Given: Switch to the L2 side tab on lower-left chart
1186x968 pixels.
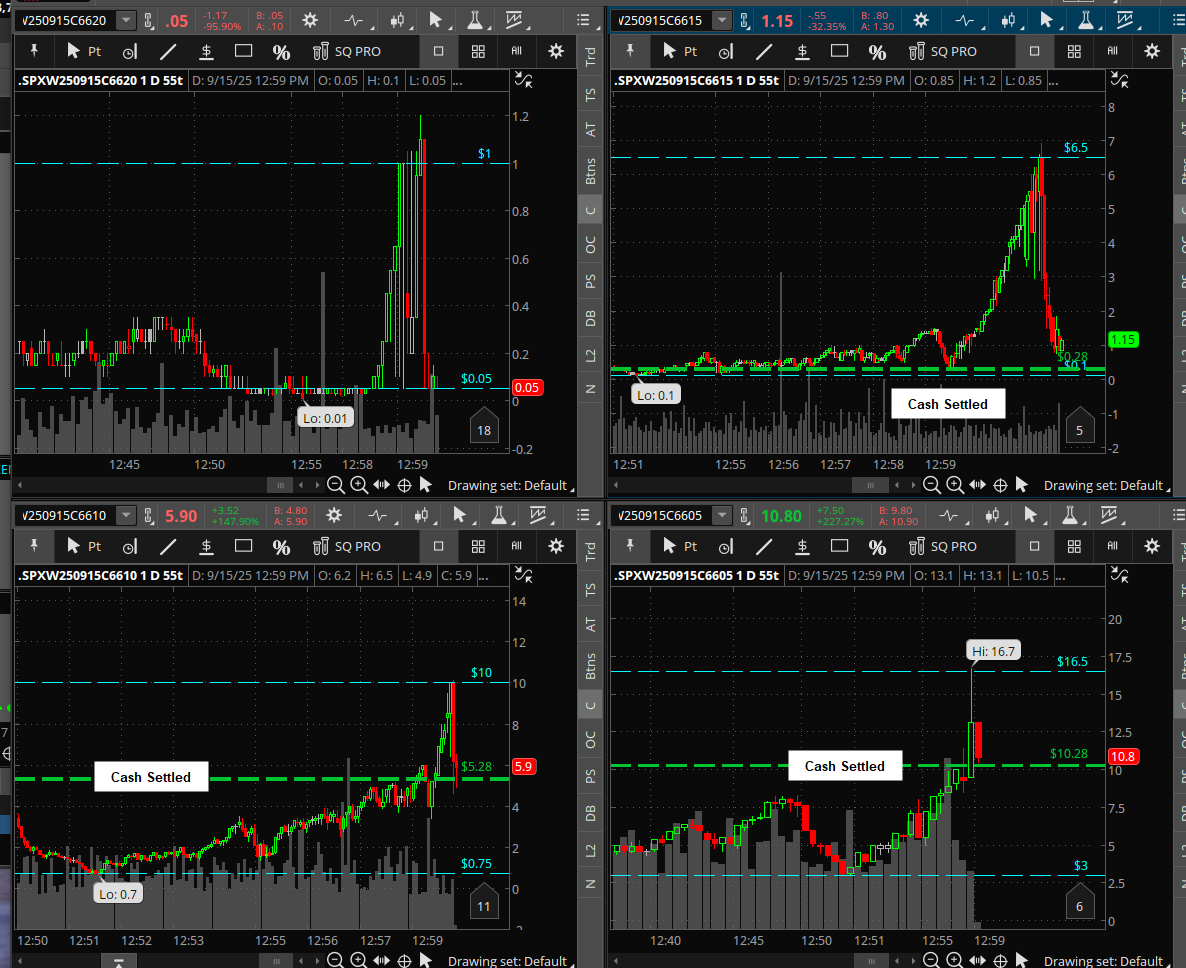Looking at the screenshot, I should (590, 849).
